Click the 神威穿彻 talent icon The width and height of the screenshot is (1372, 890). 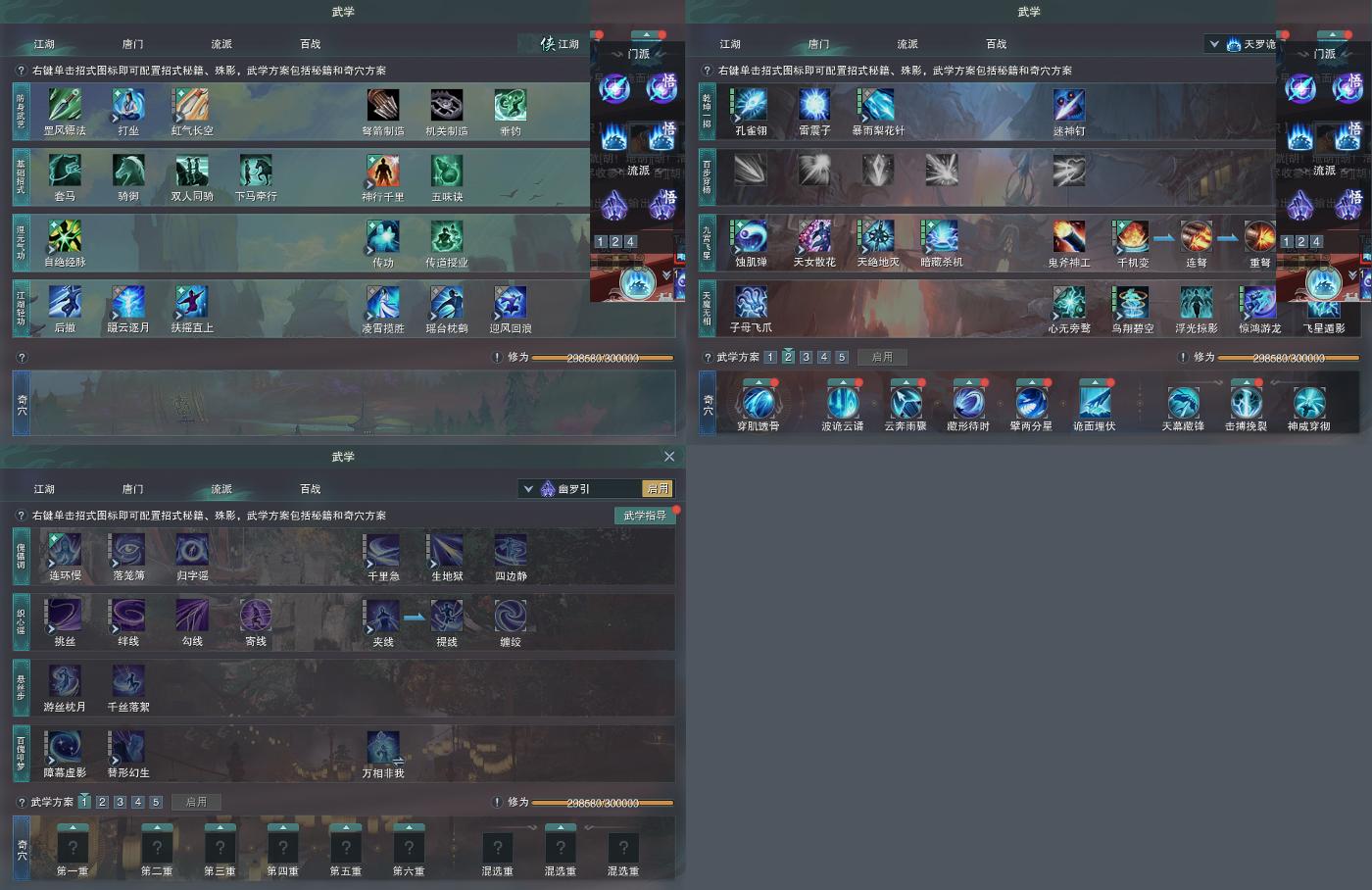(1309, 402)
